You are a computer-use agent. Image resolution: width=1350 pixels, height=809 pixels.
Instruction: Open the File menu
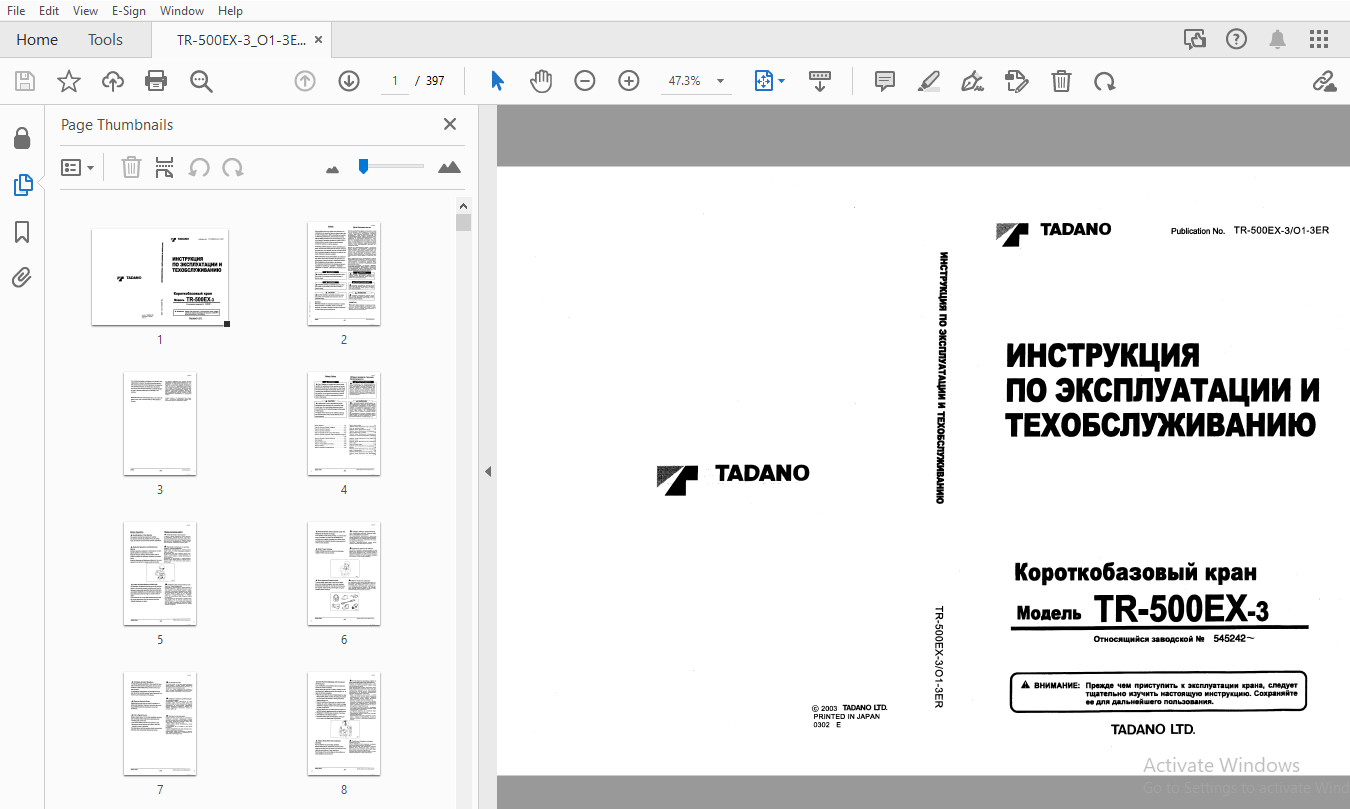pos(16,11)
